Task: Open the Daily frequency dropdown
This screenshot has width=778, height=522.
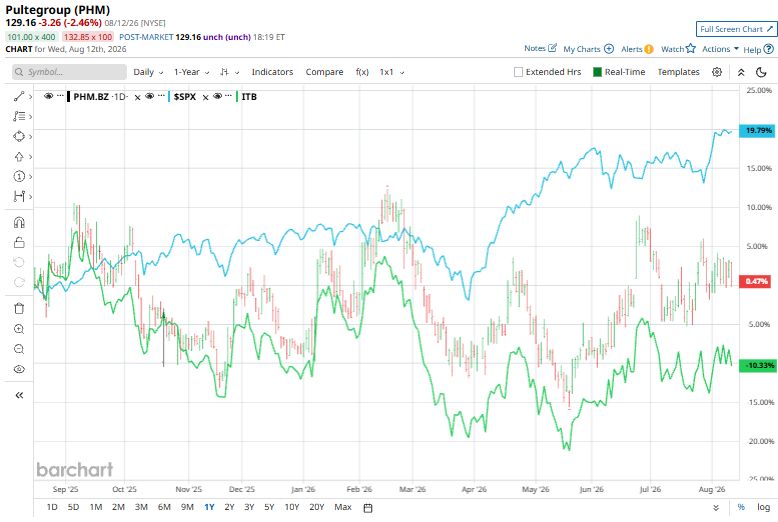Action: point(148,72)
